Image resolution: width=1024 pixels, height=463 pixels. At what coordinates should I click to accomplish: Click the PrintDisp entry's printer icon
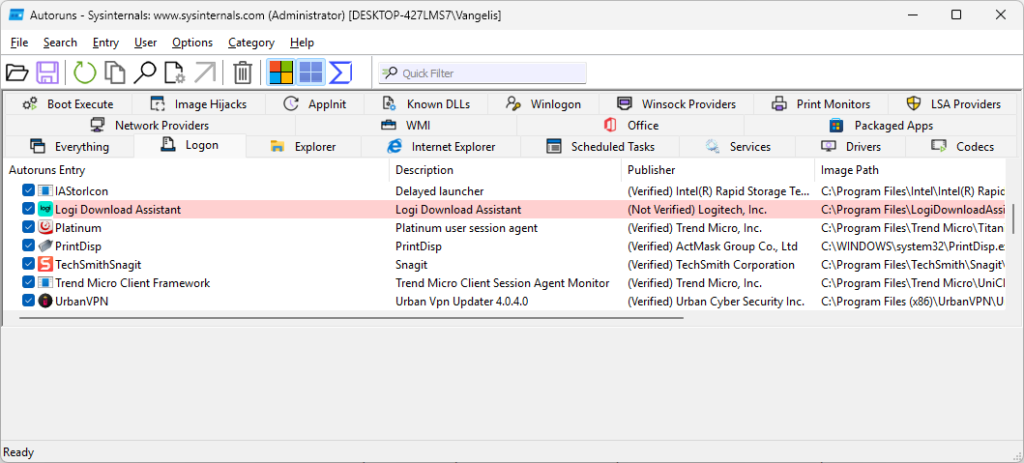point(45,246)
